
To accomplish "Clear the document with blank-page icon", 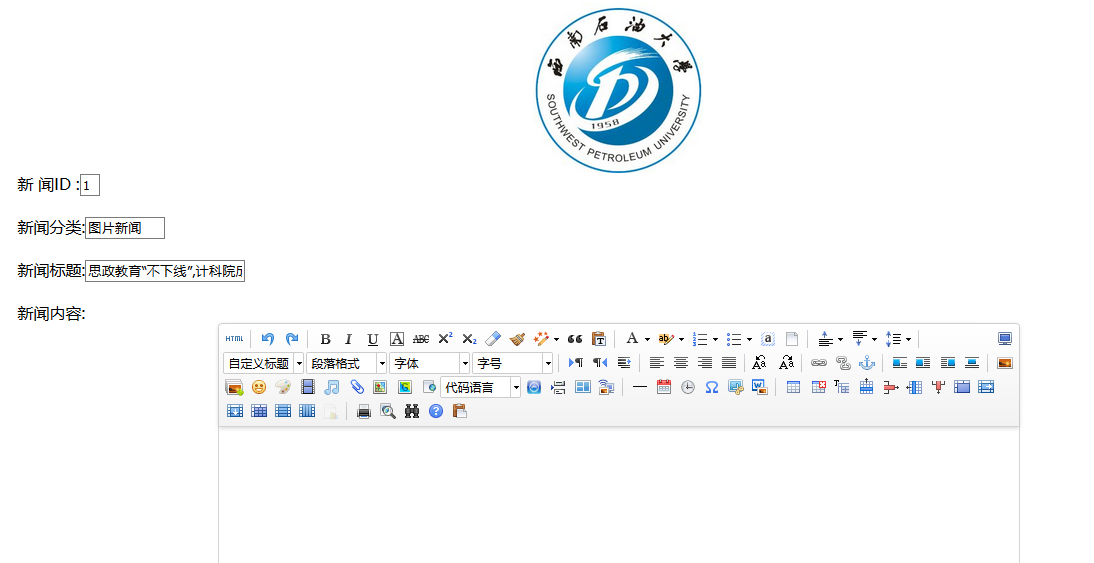I will [792, 339].
